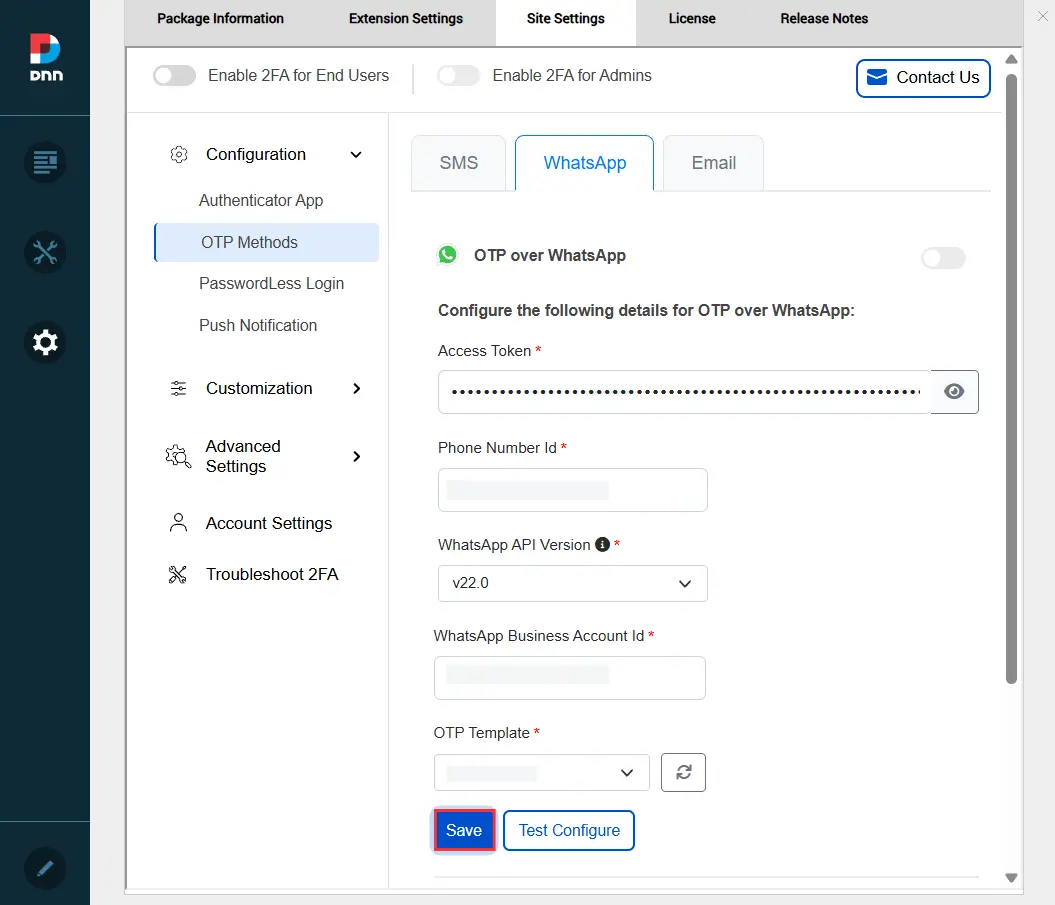Click the Troubleshoot 2FA tools icon
This screenshot has width=1055, height=905.
(178, 574)
